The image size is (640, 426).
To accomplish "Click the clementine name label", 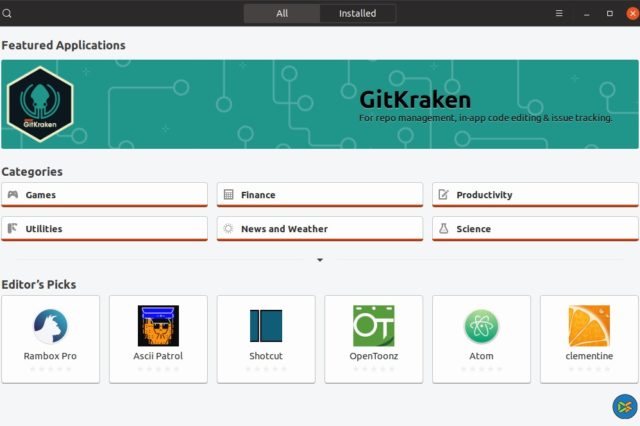I will 589,356.
